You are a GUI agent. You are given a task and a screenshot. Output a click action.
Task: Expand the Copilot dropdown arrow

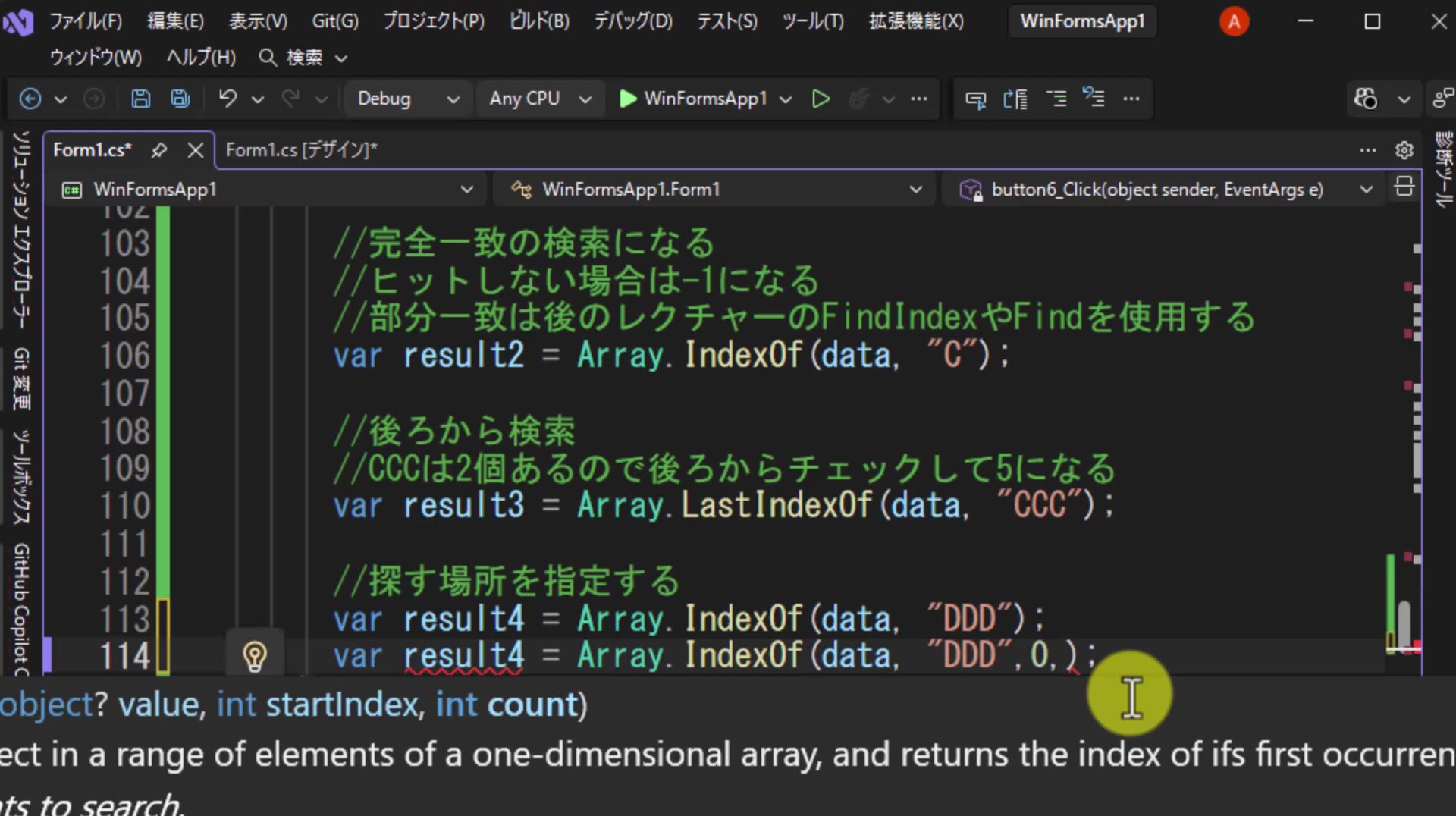tap(1404, 99)
